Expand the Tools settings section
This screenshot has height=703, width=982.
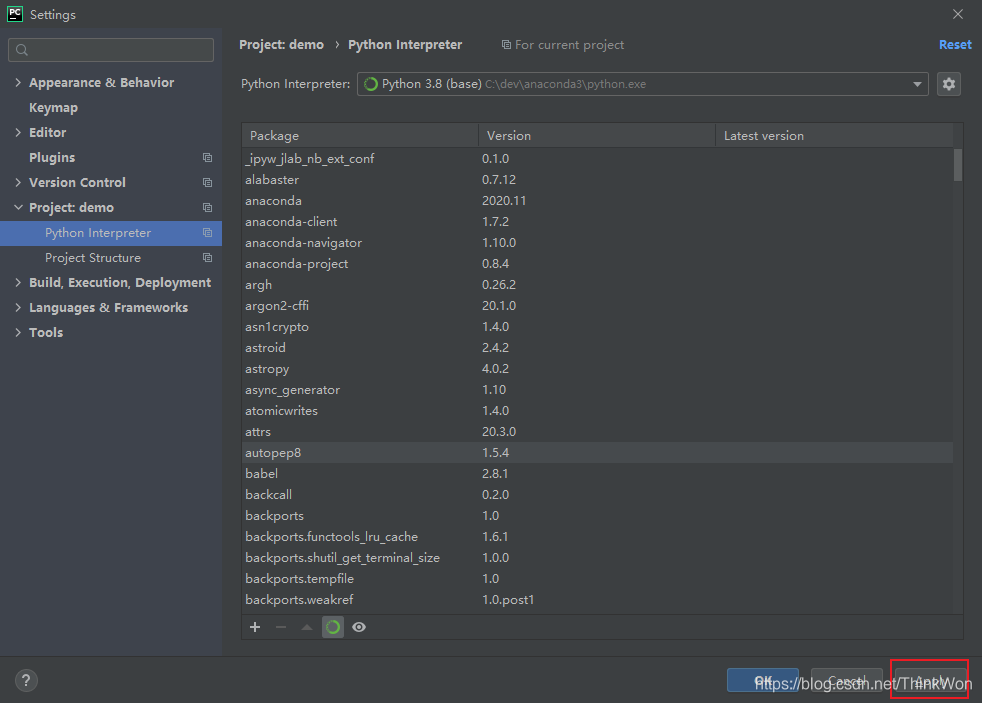tap(18, 333)
